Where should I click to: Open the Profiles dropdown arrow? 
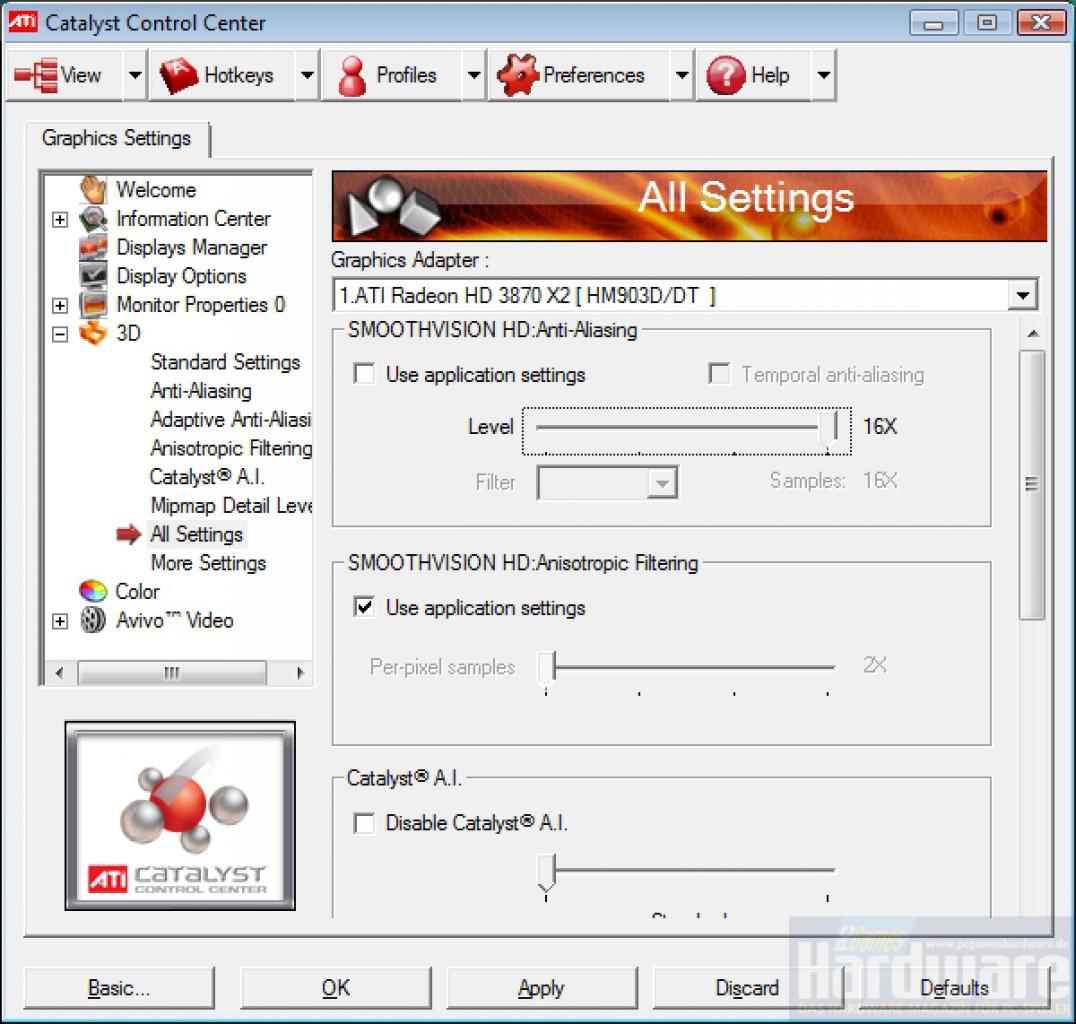click(473, 75)
